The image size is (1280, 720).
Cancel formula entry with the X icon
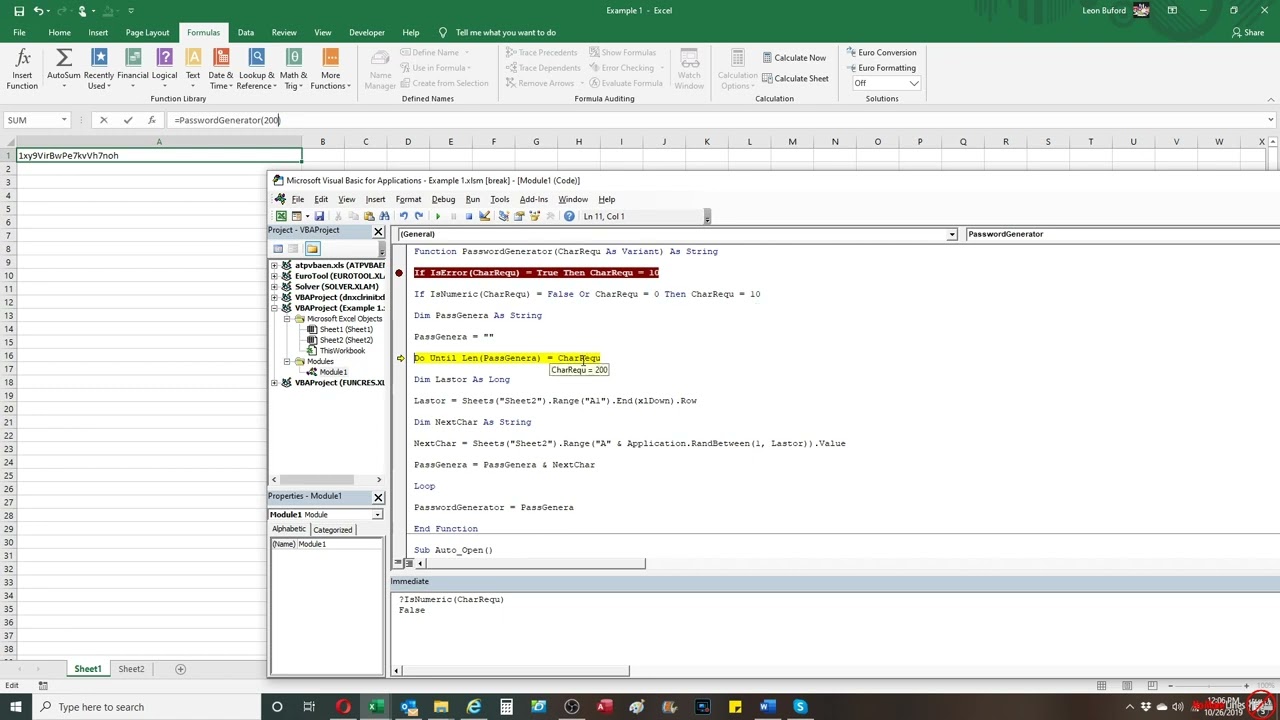pyautogui.click(x=103, y=120)
